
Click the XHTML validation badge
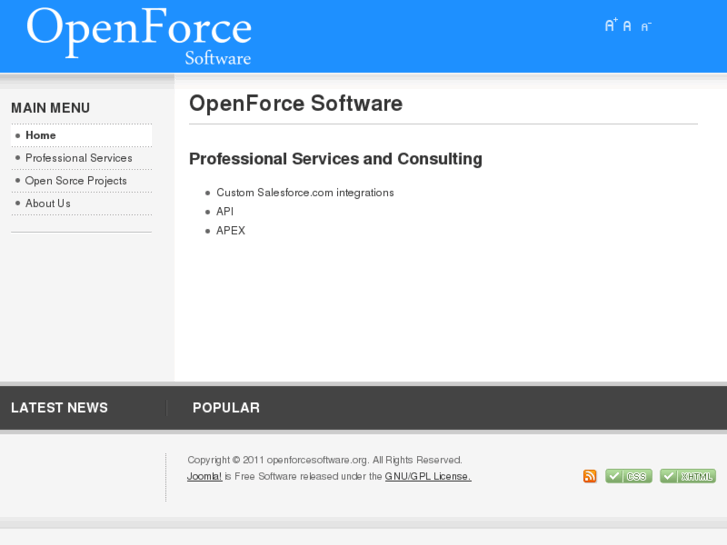coord(688,476)
